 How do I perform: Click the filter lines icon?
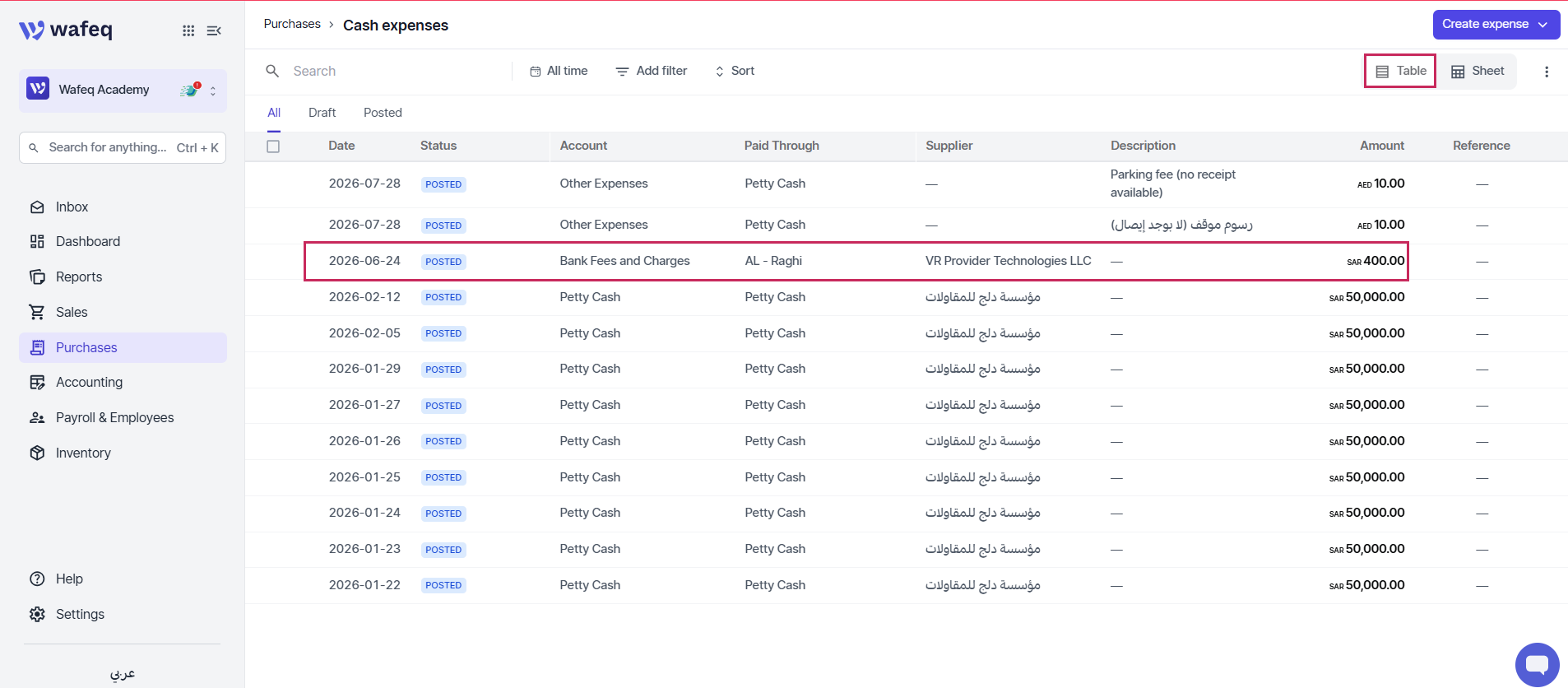pyautogui.click(x=622, y=72)
